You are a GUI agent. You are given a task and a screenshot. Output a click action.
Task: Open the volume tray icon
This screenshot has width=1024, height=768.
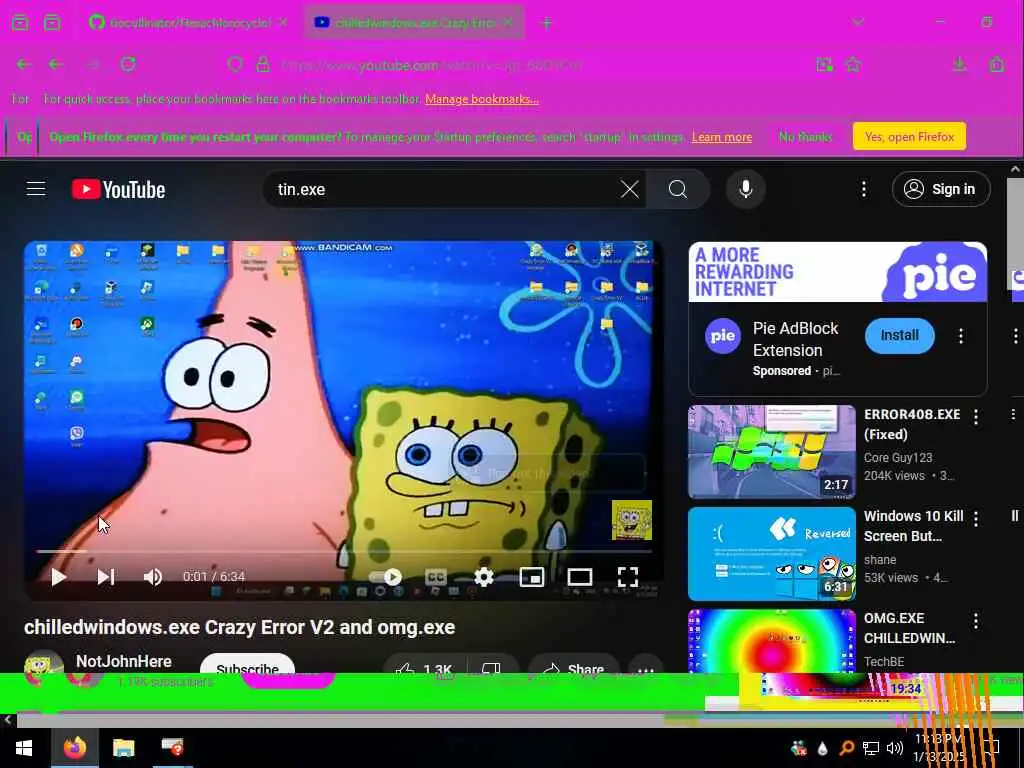tap(895, 748)
